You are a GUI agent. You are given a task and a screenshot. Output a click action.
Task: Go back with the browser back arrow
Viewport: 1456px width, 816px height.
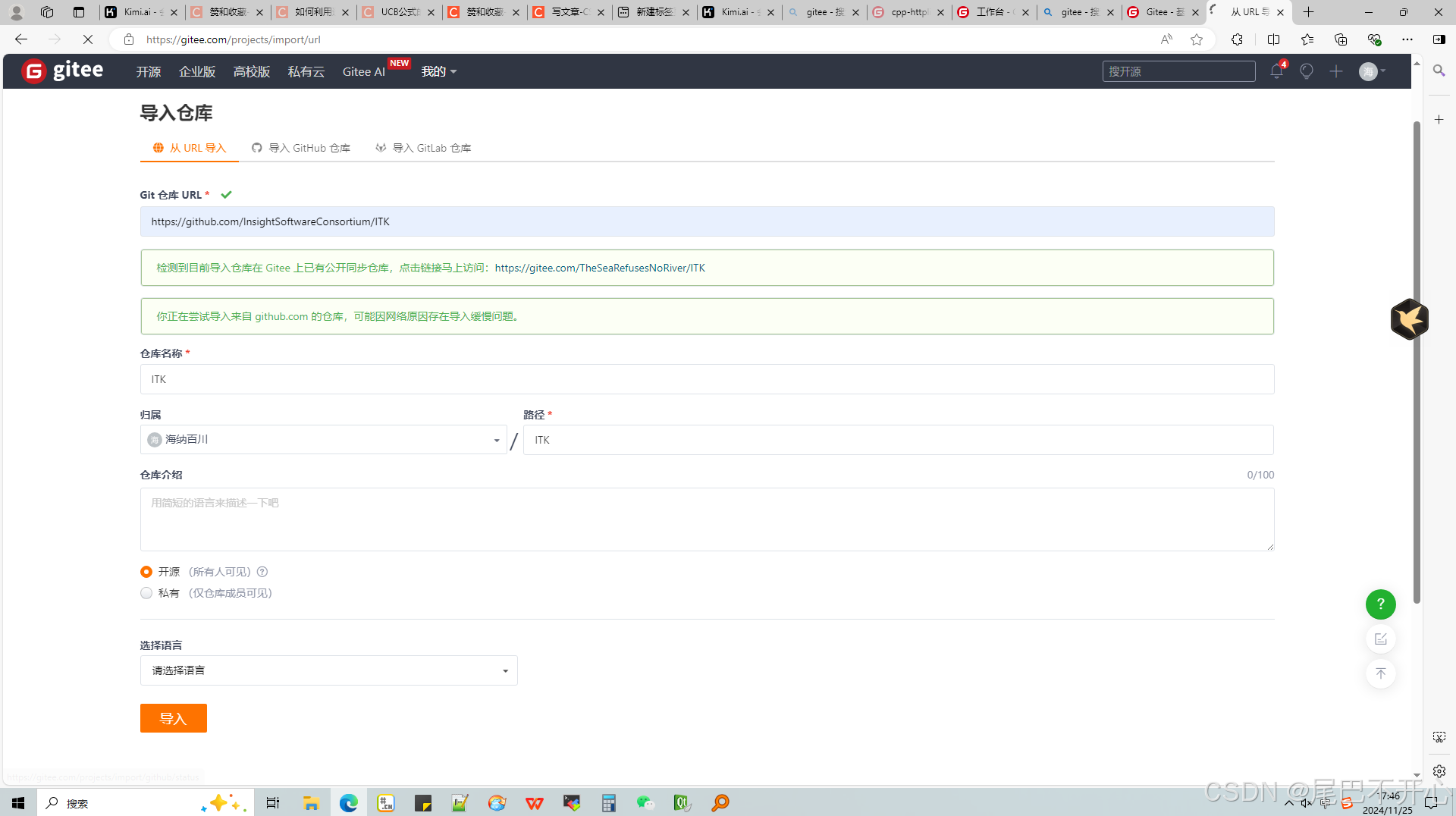21,39
